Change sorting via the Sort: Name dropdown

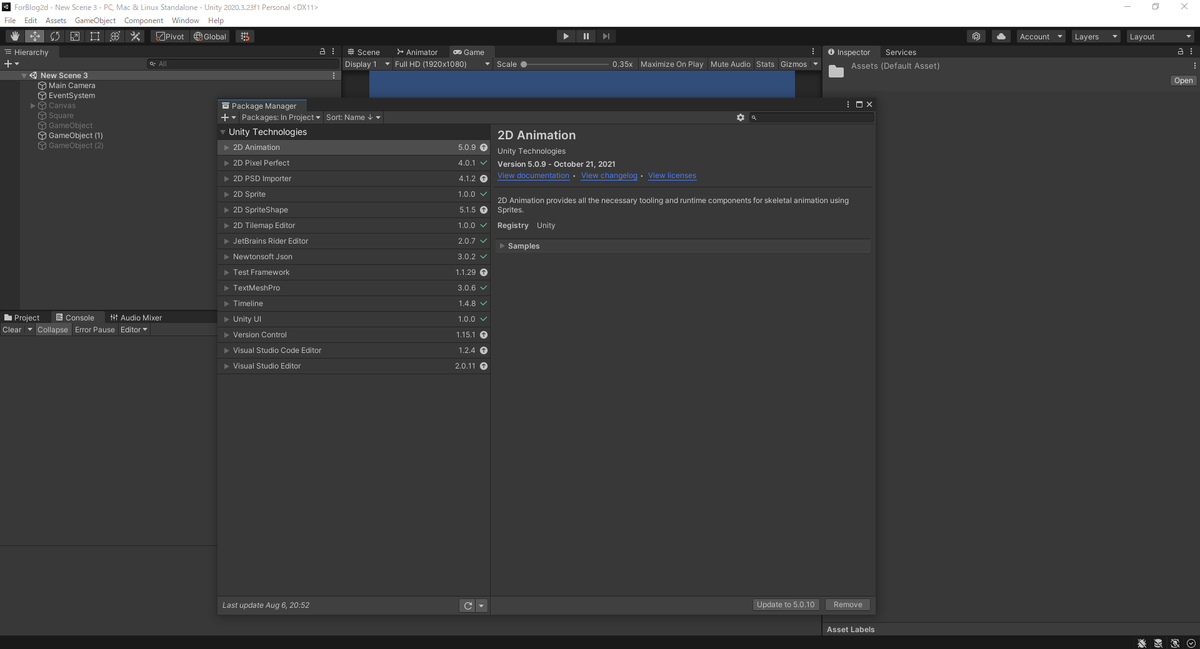coord(351,117)
